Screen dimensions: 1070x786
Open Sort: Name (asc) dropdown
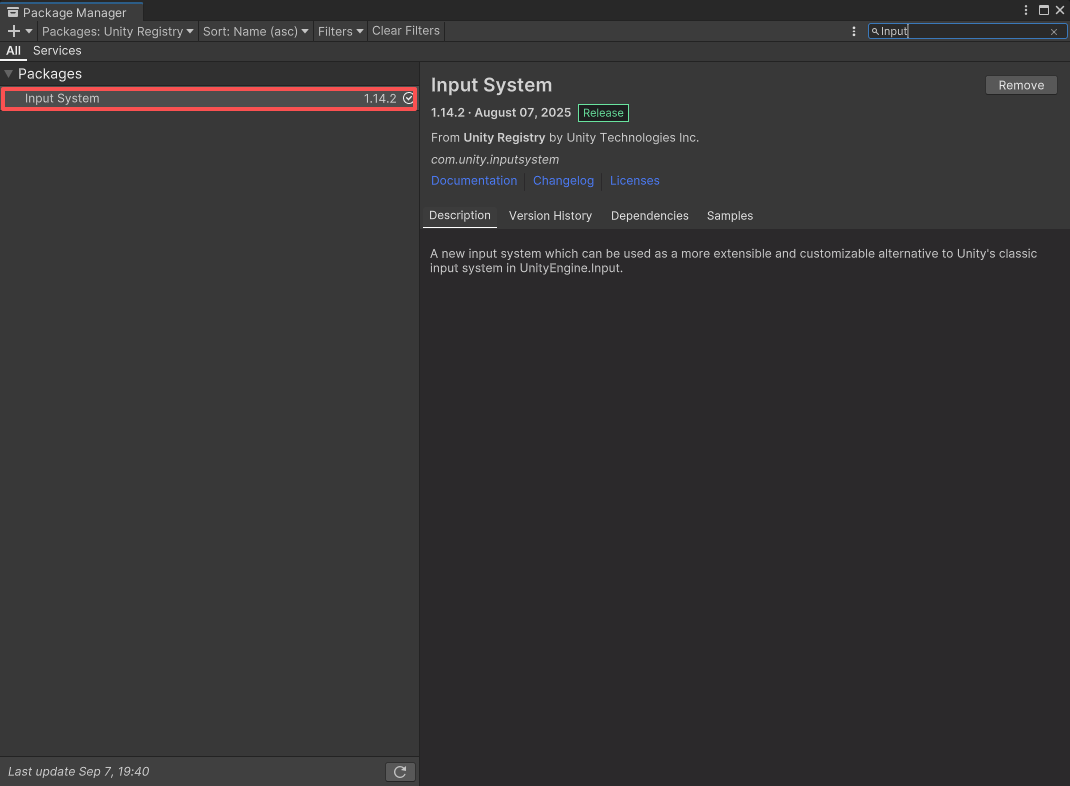click(255, 31)
